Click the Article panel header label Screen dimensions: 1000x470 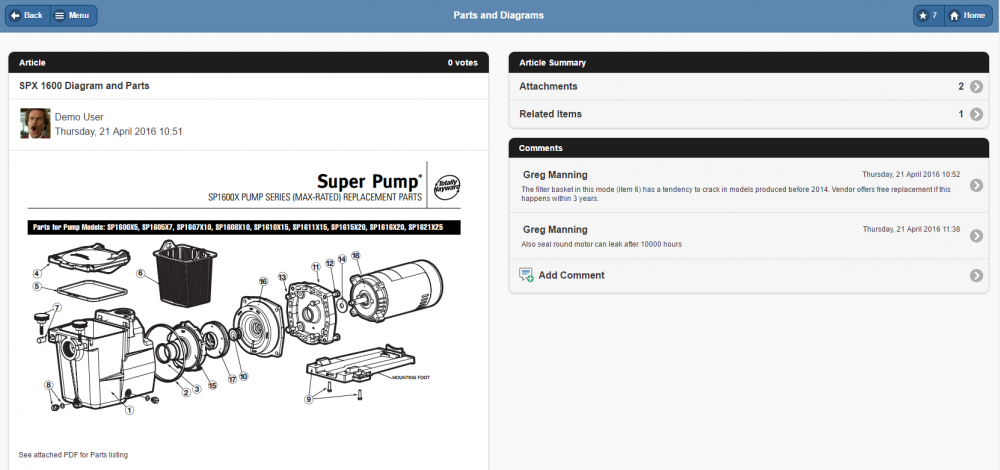tap(32, 62)
